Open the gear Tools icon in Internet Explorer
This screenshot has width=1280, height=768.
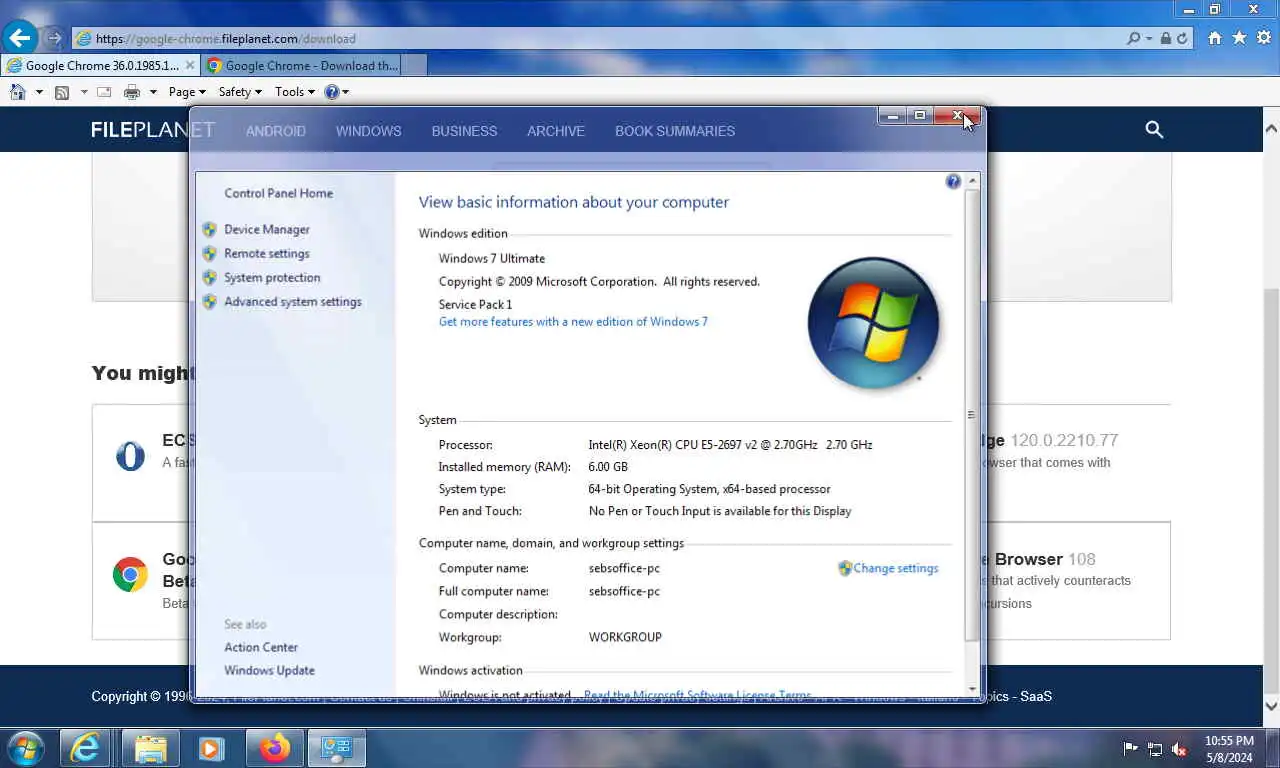click(x=1264, y=38)
